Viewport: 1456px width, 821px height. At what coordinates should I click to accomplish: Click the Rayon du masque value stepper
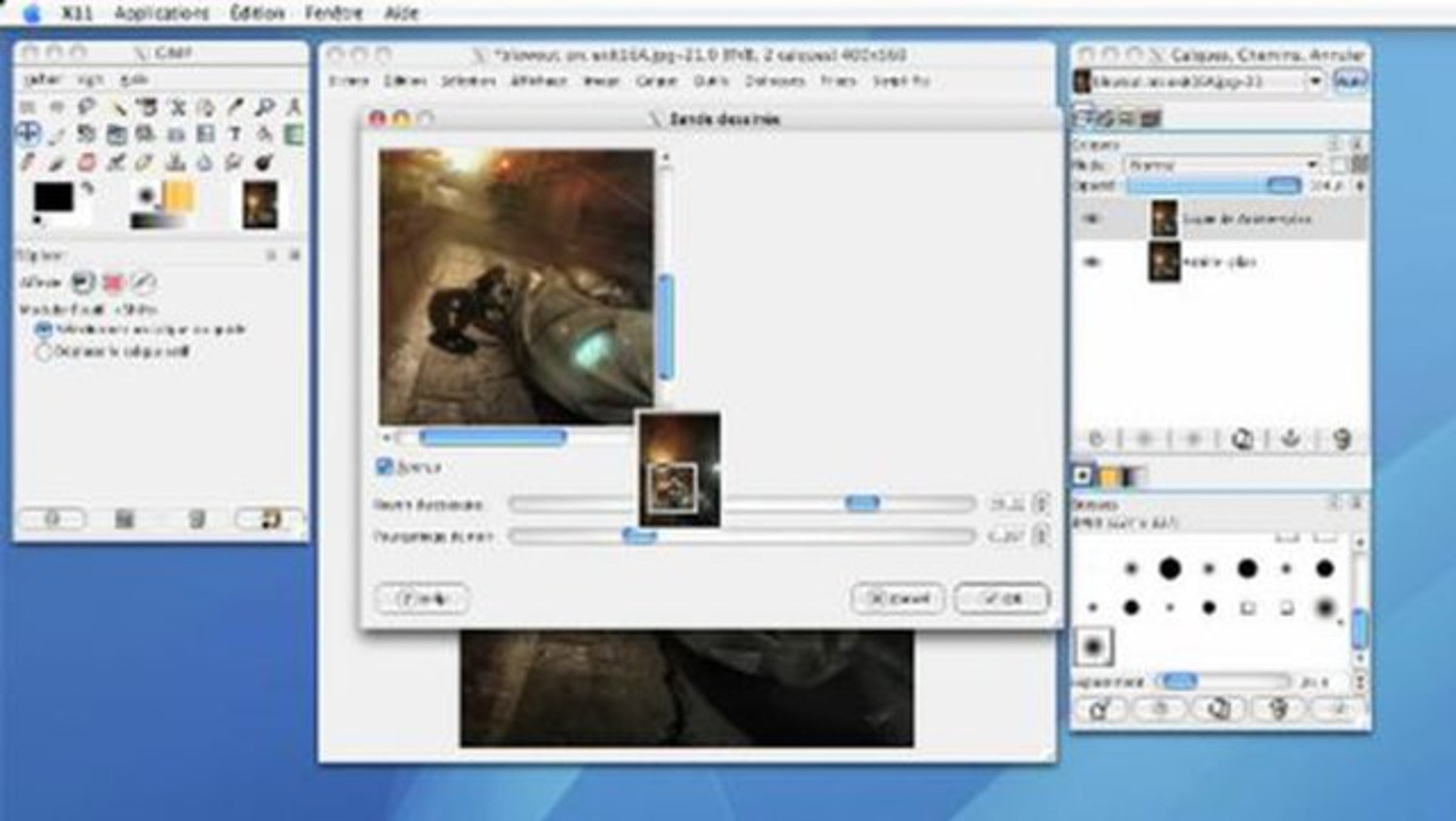[x=1041, y=503]
